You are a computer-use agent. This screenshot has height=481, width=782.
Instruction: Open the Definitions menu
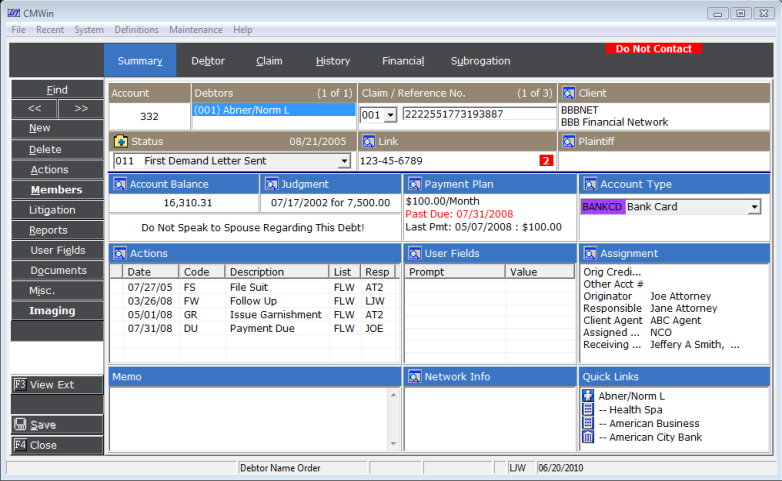136,30
